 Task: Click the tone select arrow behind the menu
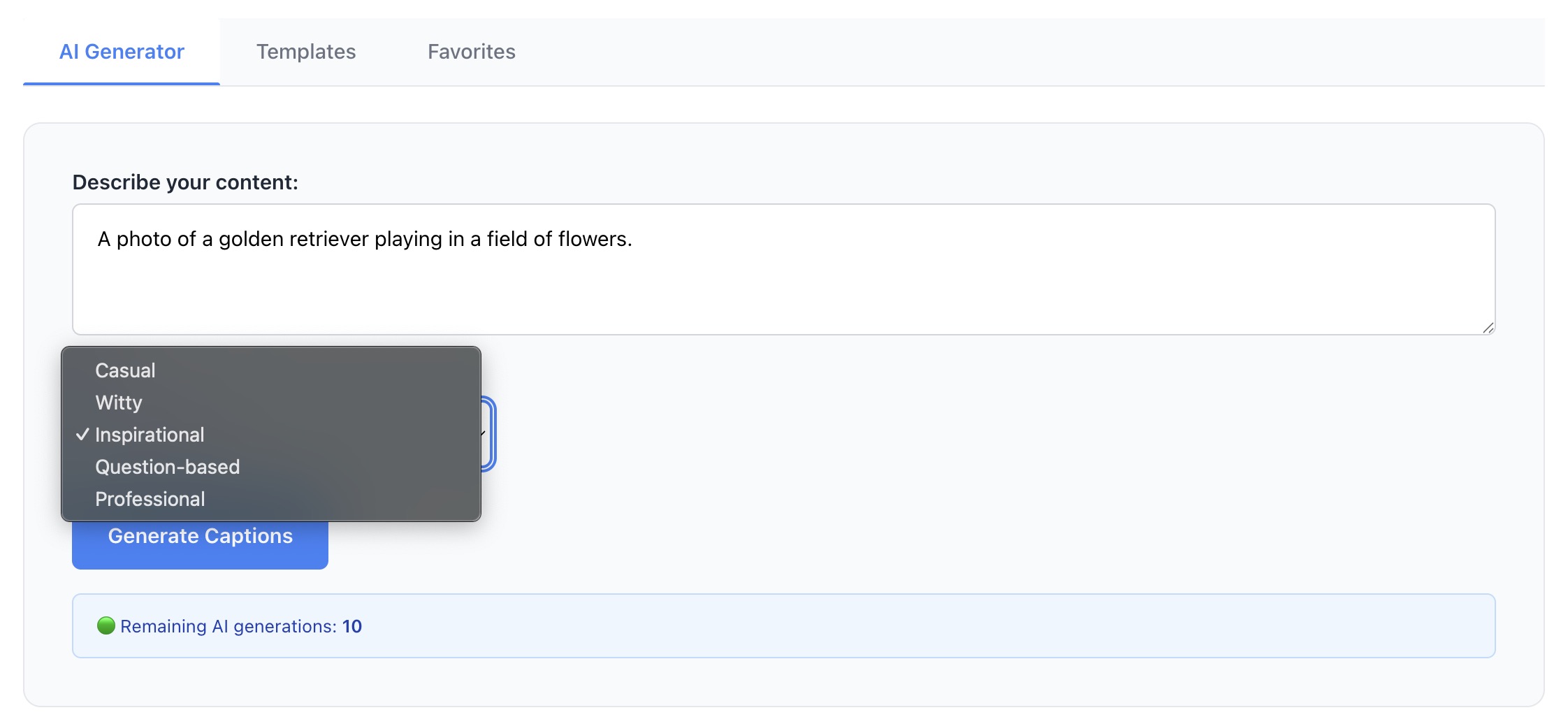484,433
